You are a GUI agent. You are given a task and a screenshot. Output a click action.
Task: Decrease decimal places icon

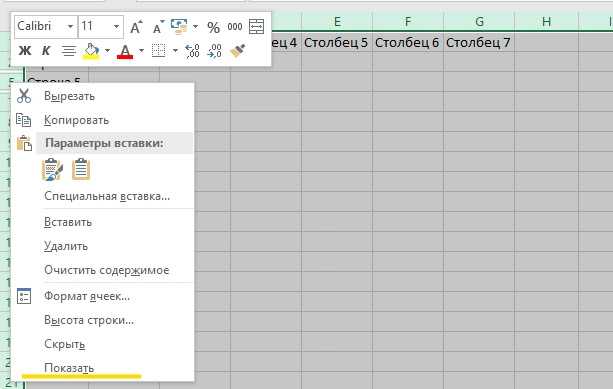coord(214,51)
